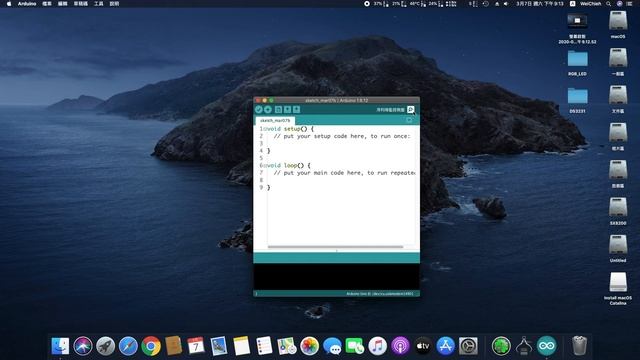Open Safari from the Dock

coord(128,346)
